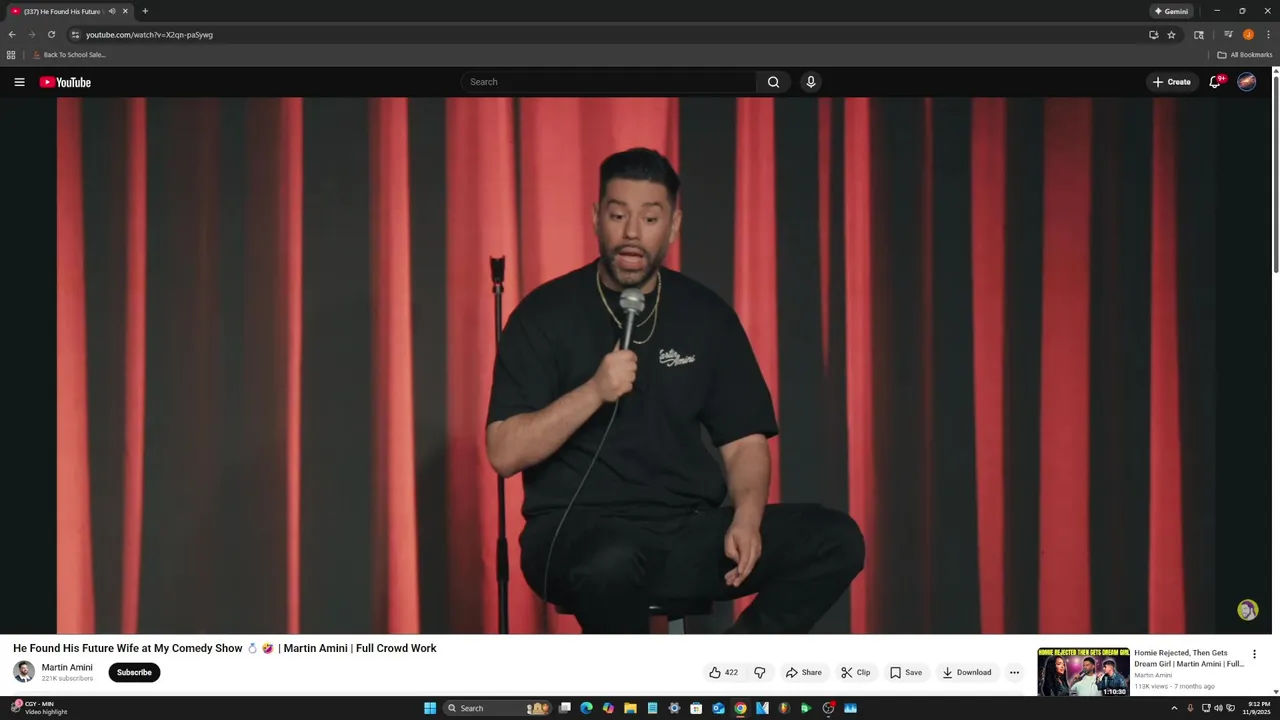Like the video with thumbs-up 422
The image size is (1280, 720).
724,672
